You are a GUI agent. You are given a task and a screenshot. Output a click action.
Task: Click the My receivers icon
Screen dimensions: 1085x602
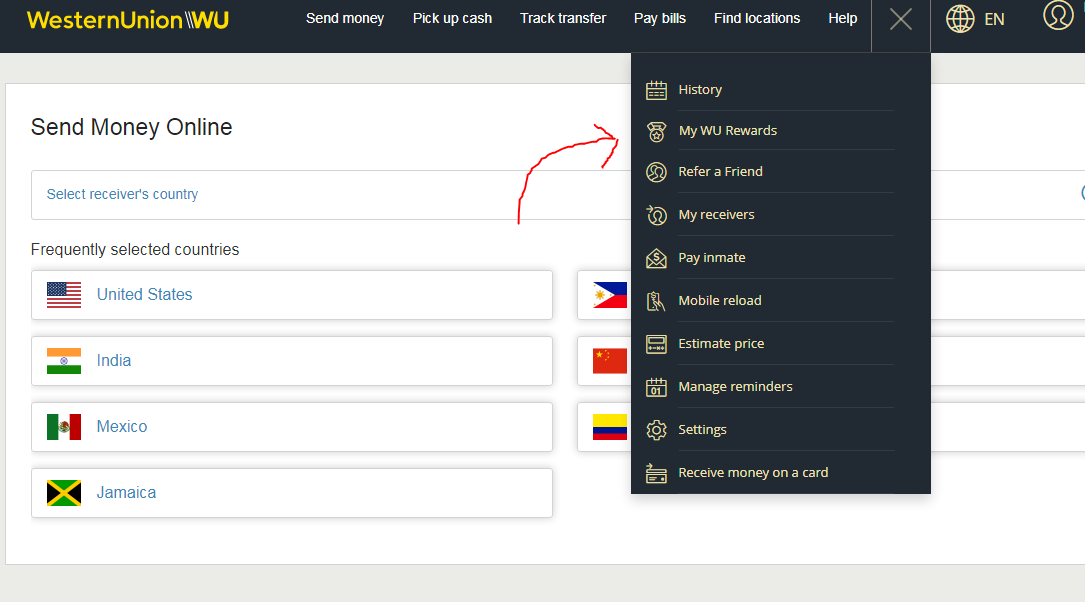tap(656, 215)
